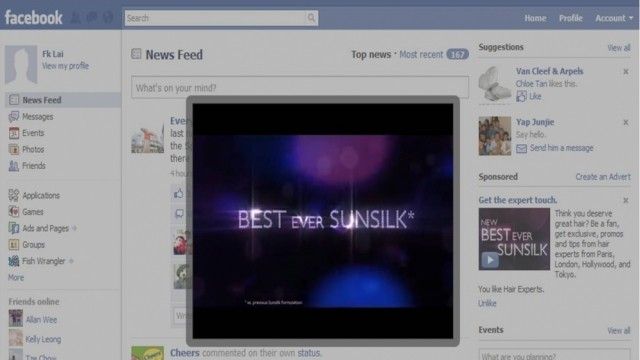Click Fk Lai profile picture
This screenshot has width=640, height=360.
[x=21, y=64]
